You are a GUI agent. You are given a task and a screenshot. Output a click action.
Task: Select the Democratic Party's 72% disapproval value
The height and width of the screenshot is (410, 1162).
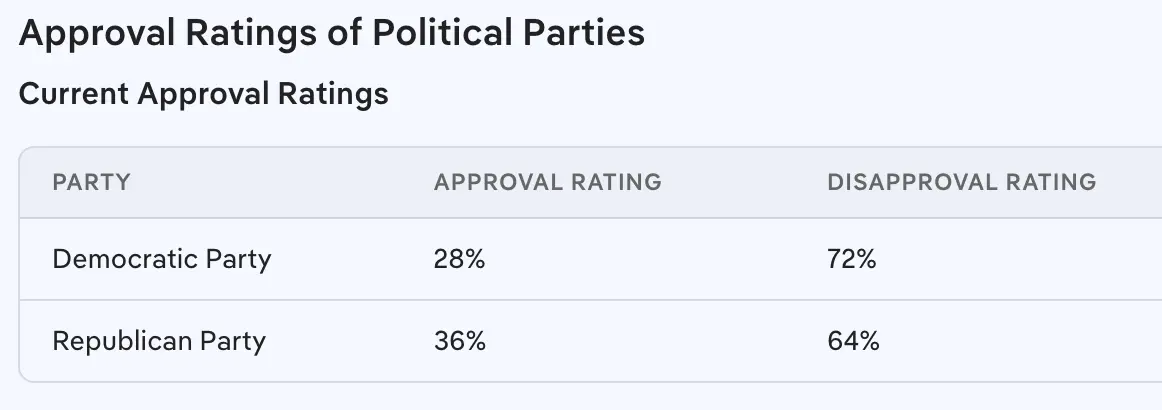pyautogui.click(x=852, y=260)
